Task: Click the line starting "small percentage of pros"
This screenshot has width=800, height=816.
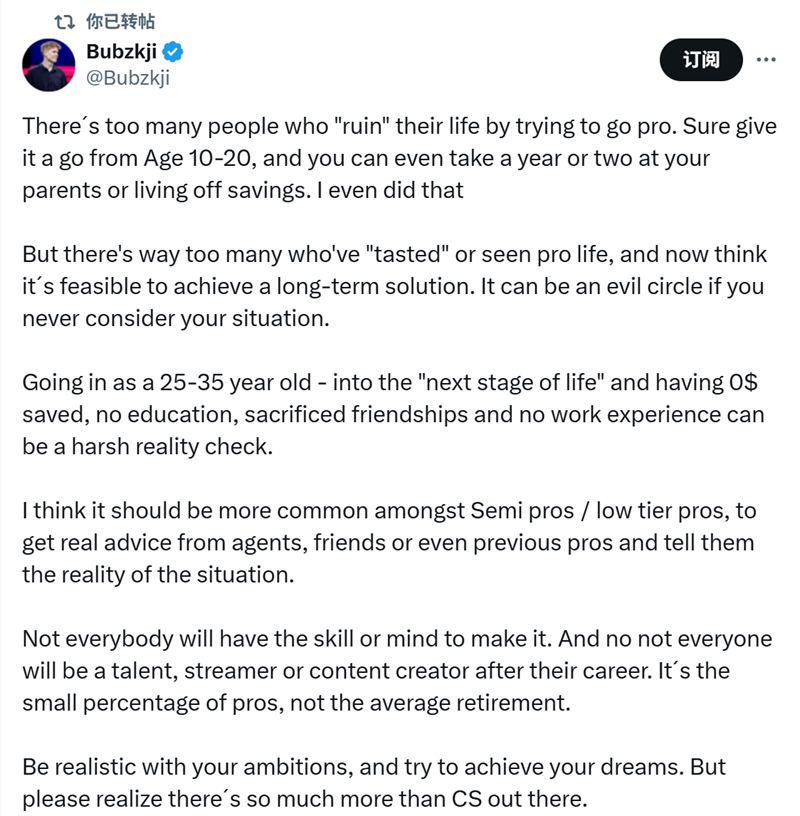Action: point(296,703)
